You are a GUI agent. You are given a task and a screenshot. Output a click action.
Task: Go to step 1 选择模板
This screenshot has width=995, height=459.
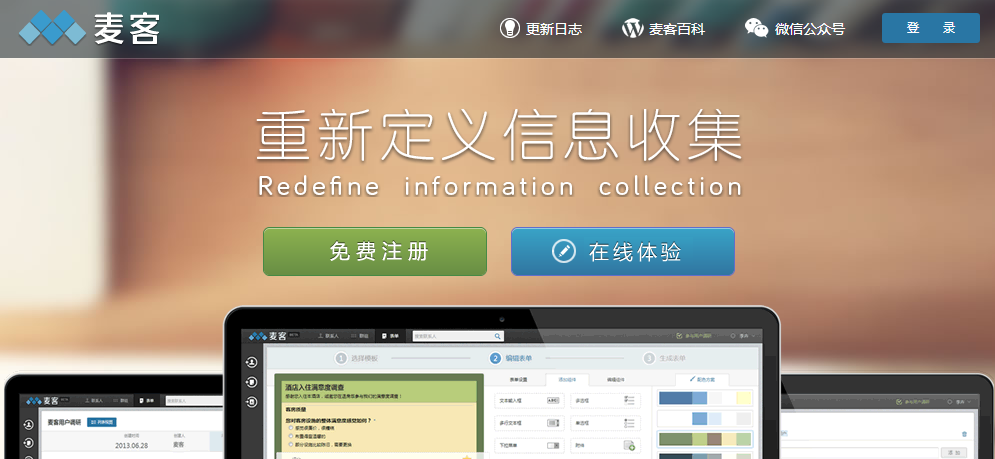pos(357,359)
